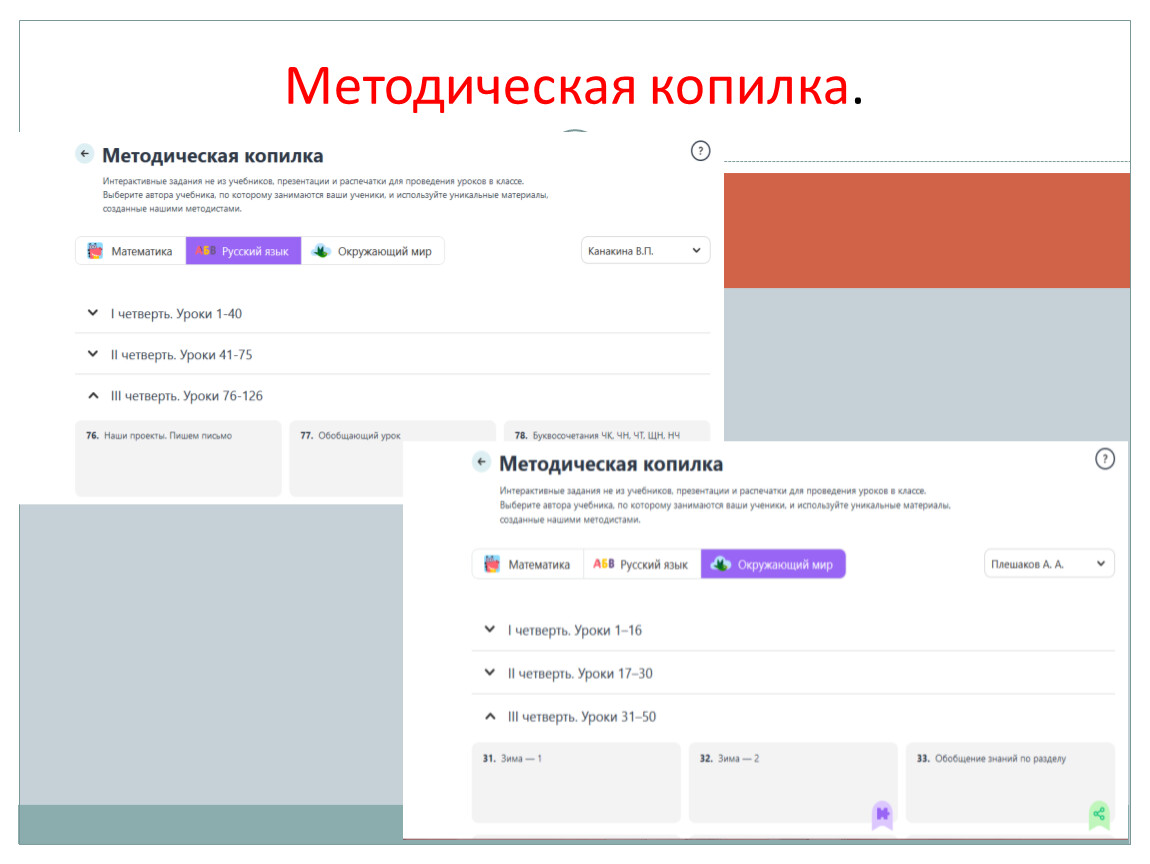
Task: Click the back arrow in the lower Методическая копилка panel
Action: click(x=482, y=462)
